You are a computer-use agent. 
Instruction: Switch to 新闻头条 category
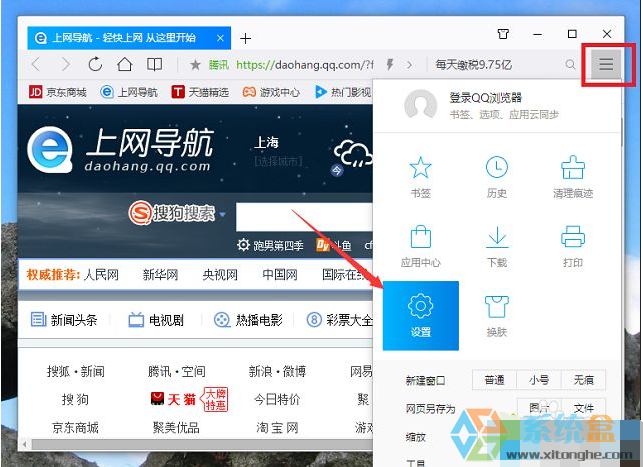(x=64, y=320)
